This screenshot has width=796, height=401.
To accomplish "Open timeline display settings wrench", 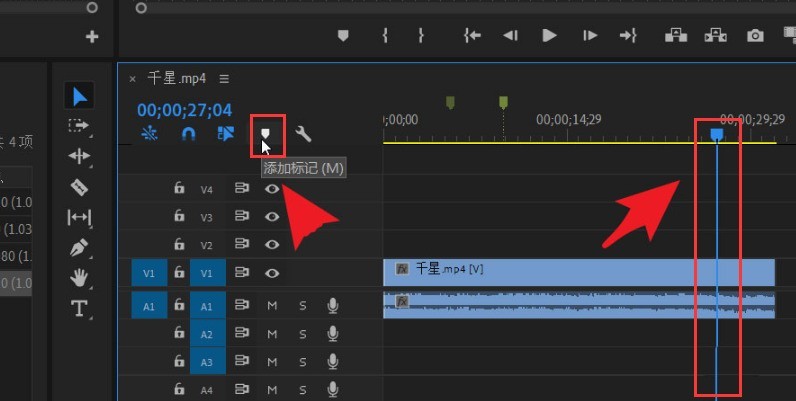I will click(x=303, y=134).
